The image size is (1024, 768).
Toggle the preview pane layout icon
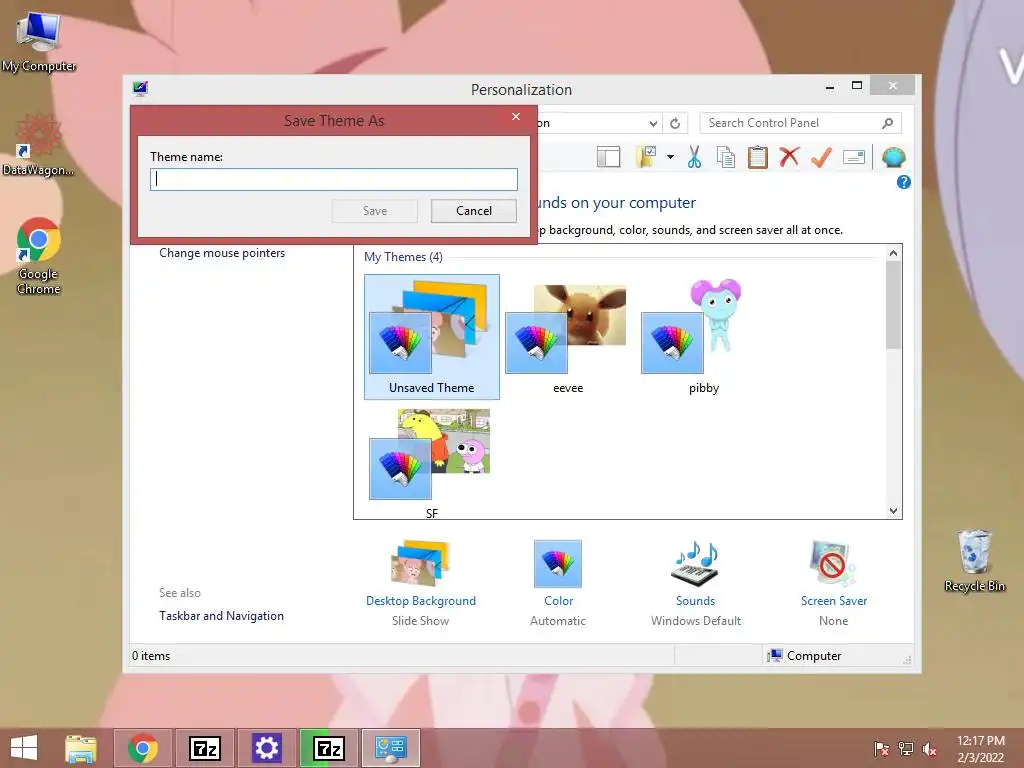pyautogui.click(x=608, y=157)
